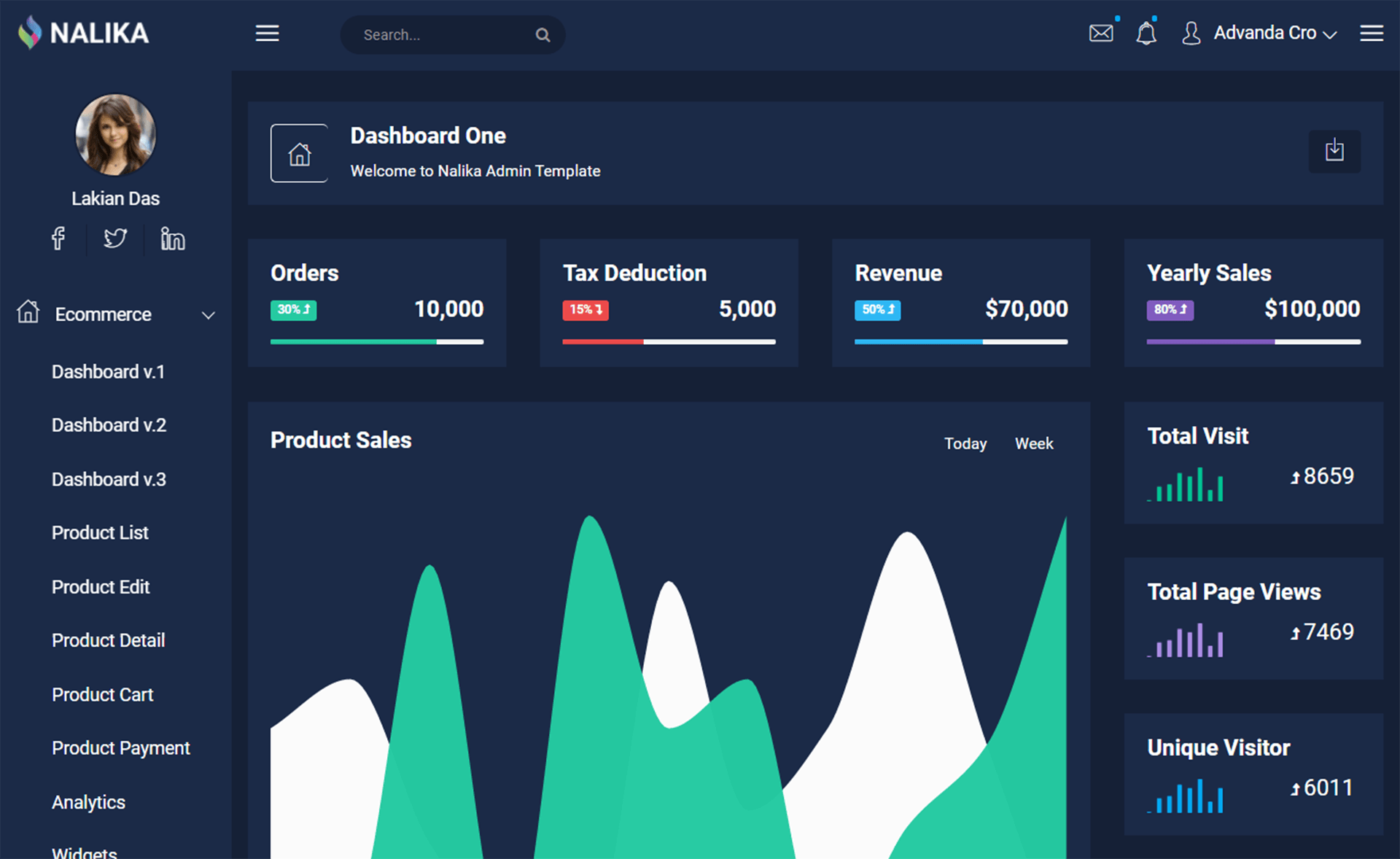
Task: Toggle the hamburger menu top-right
Action: tap(1373, 34)
